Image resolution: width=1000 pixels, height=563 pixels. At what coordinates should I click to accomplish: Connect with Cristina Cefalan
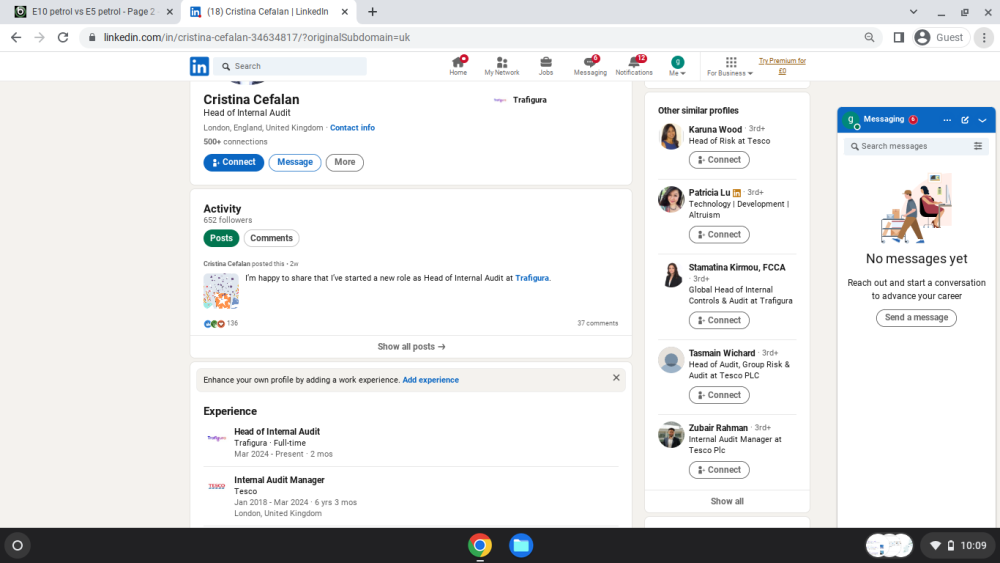[233, 163]
